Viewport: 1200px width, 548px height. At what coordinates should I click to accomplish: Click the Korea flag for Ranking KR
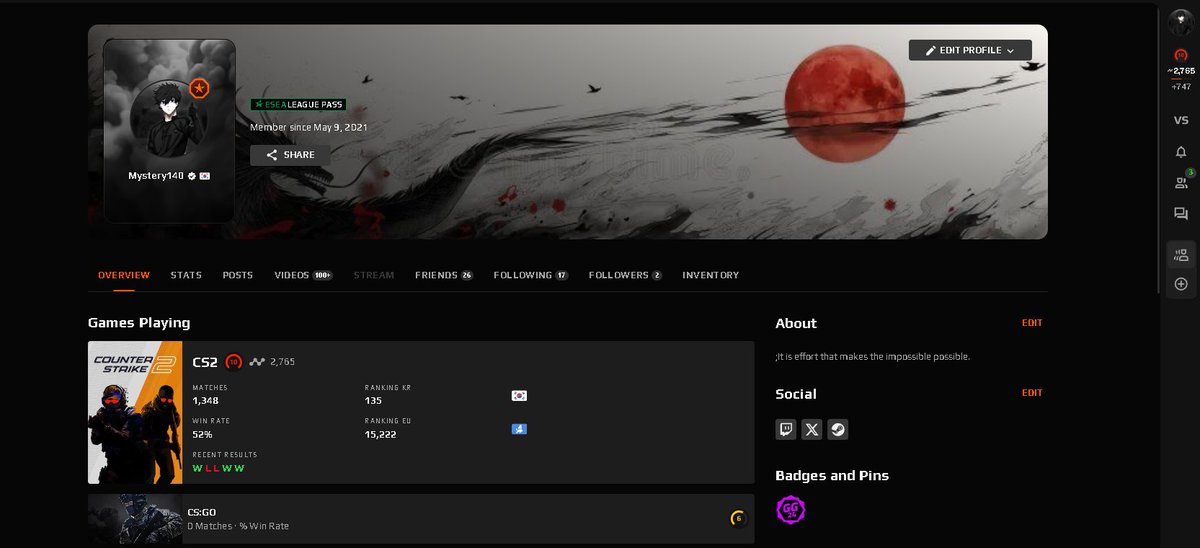coord(519,395)
